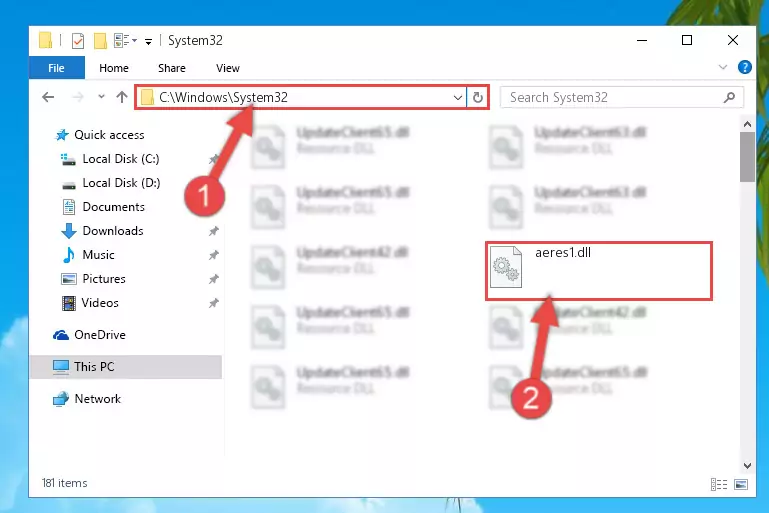This screenshot has width=769, height=513.
Task: Maximize the System32 window
Action: click(687, 40)
